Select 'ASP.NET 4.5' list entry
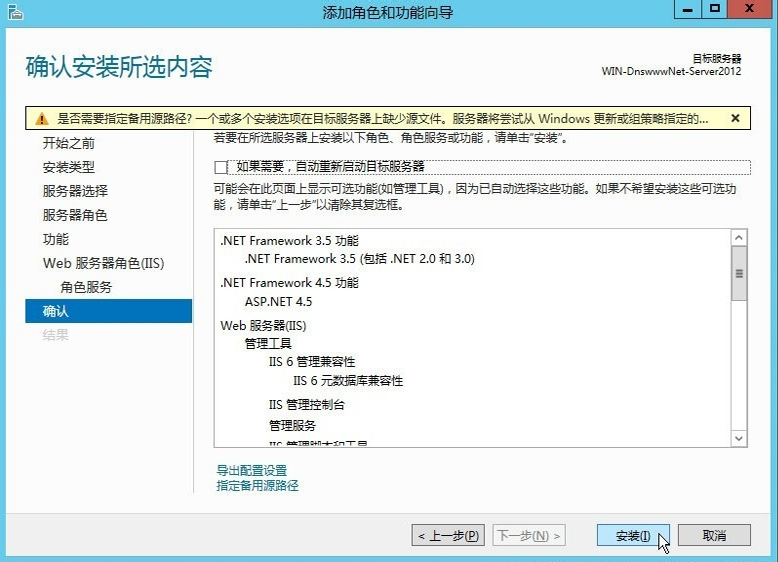778x562 pixels. pyautogui.click(x=278, y=302)
